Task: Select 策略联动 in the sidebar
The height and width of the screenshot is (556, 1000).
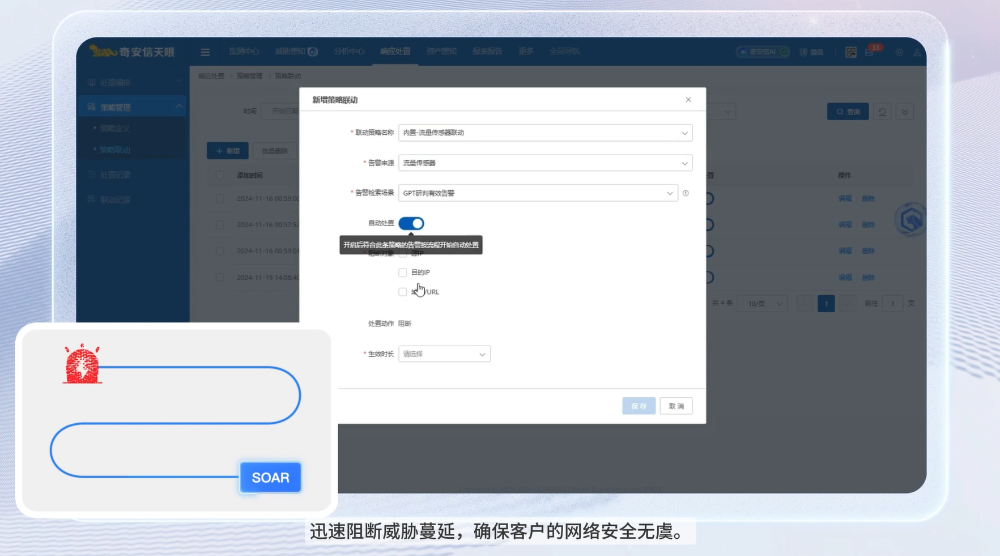Action: (x=115, y=150)
